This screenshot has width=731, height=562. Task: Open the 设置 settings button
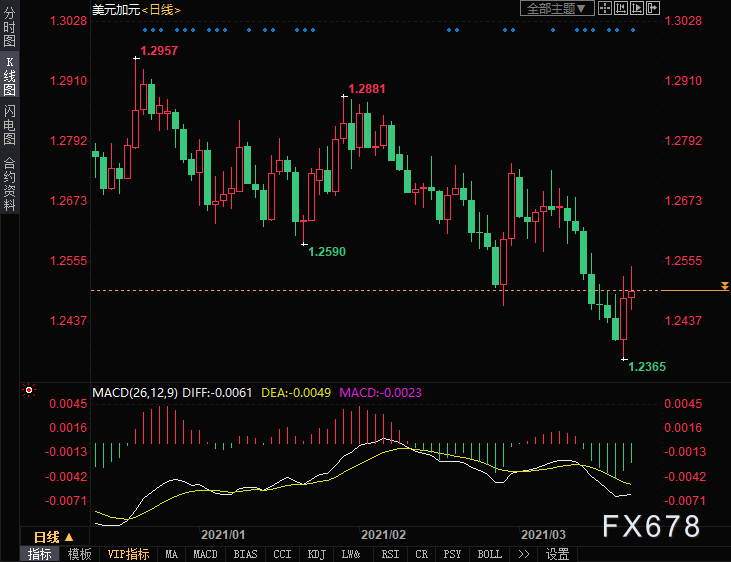(558, 554)
